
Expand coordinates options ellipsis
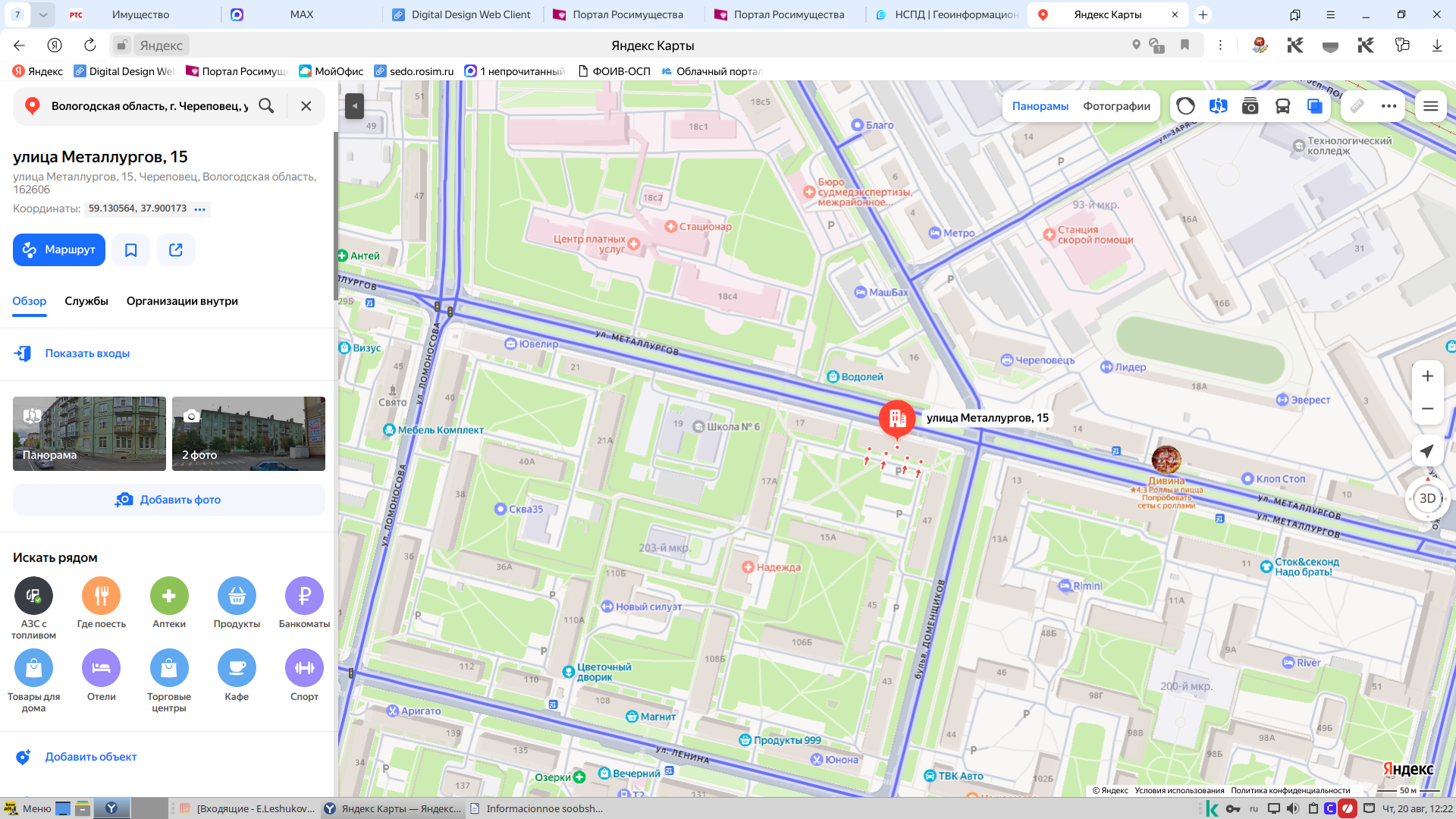[x=200, y=209]
